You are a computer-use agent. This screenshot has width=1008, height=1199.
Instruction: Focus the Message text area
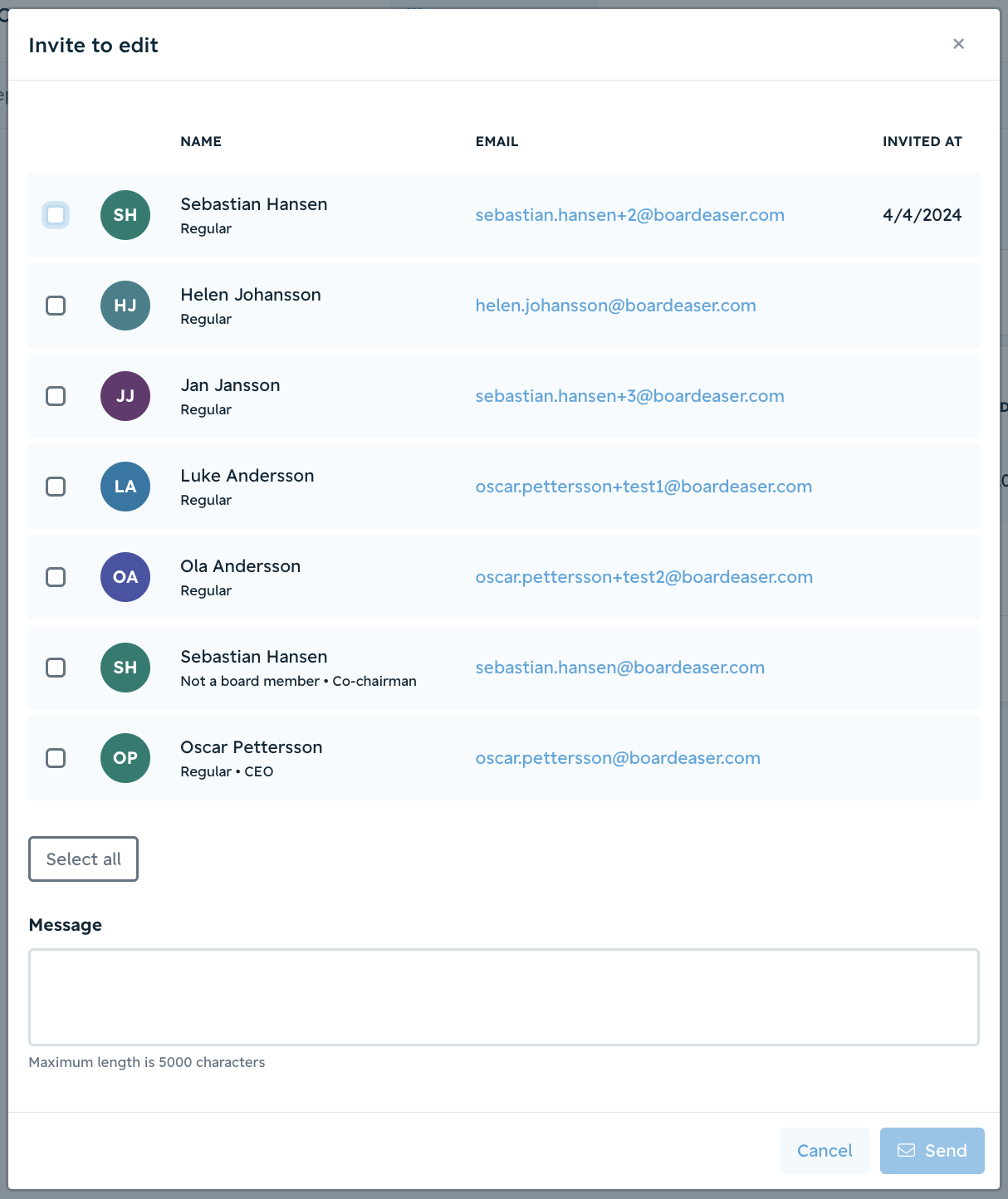click(504, 997)
